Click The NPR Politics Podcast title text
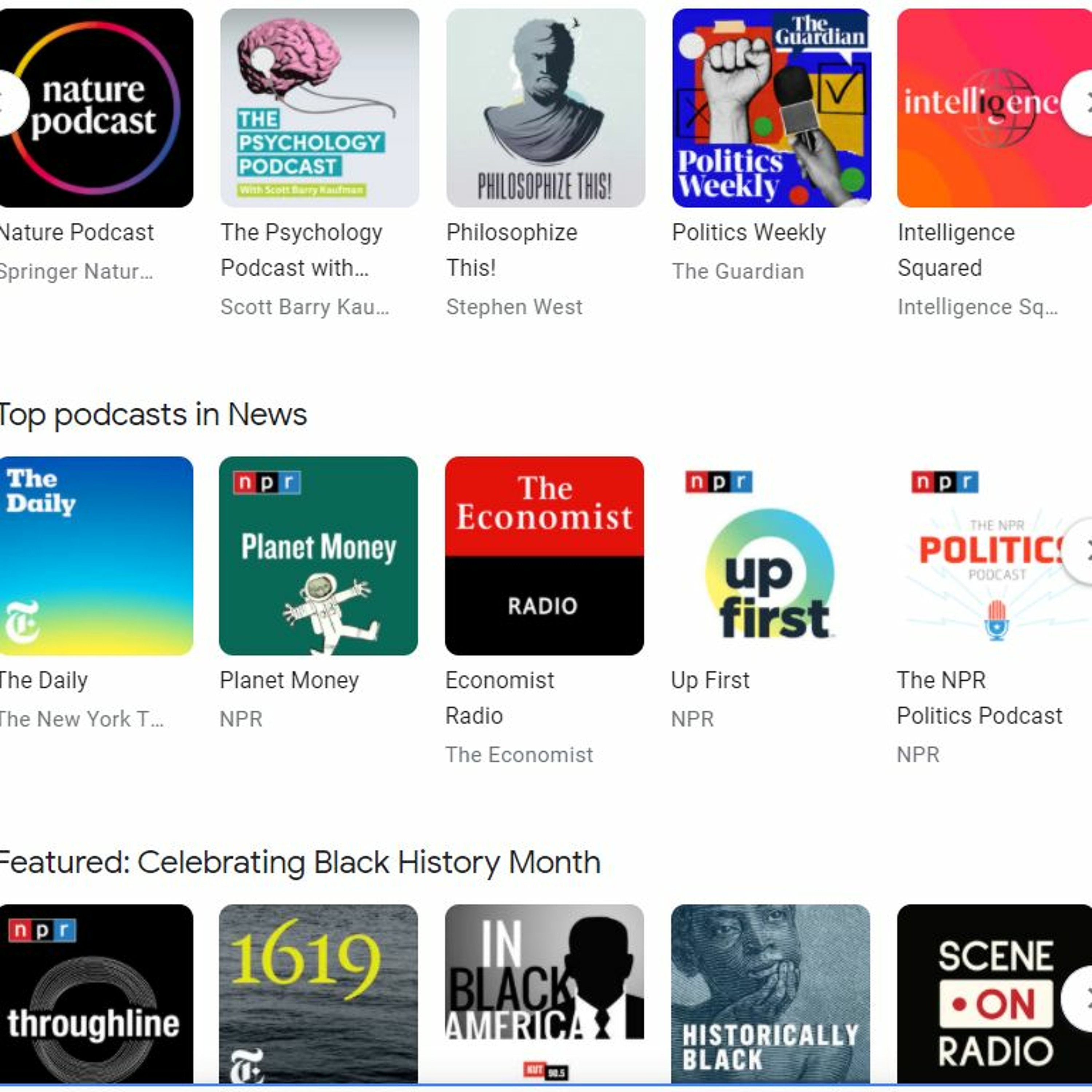 (x=980, y=698)
